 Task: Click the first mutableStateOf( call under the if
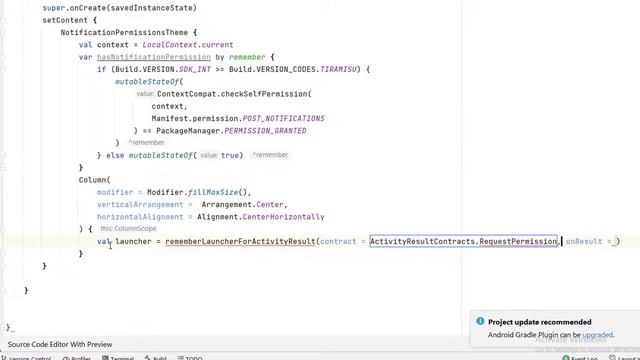coord(149,82)
